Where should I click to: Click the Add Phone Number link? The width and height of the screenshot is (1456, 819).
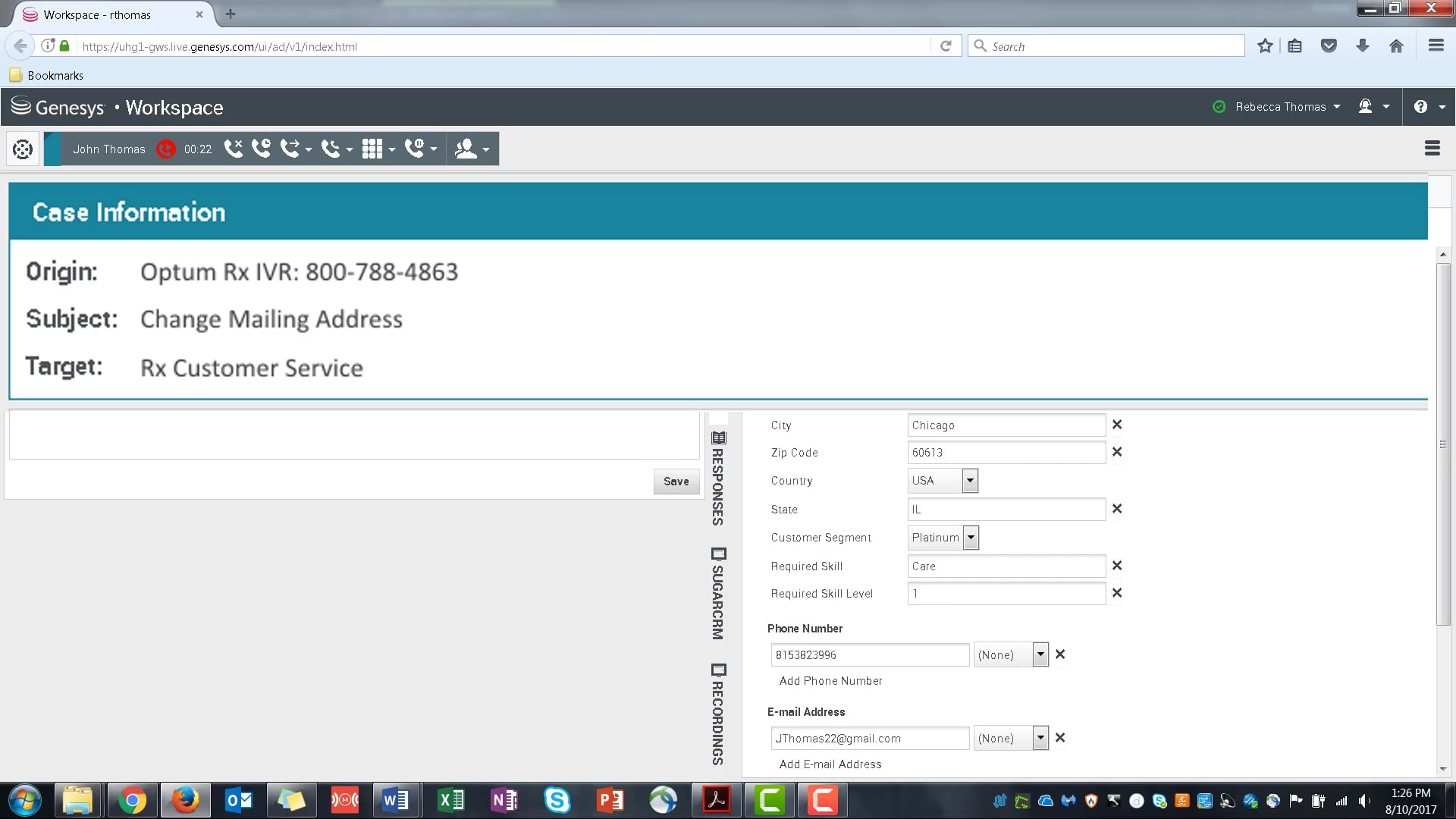[x=830, y=681]
